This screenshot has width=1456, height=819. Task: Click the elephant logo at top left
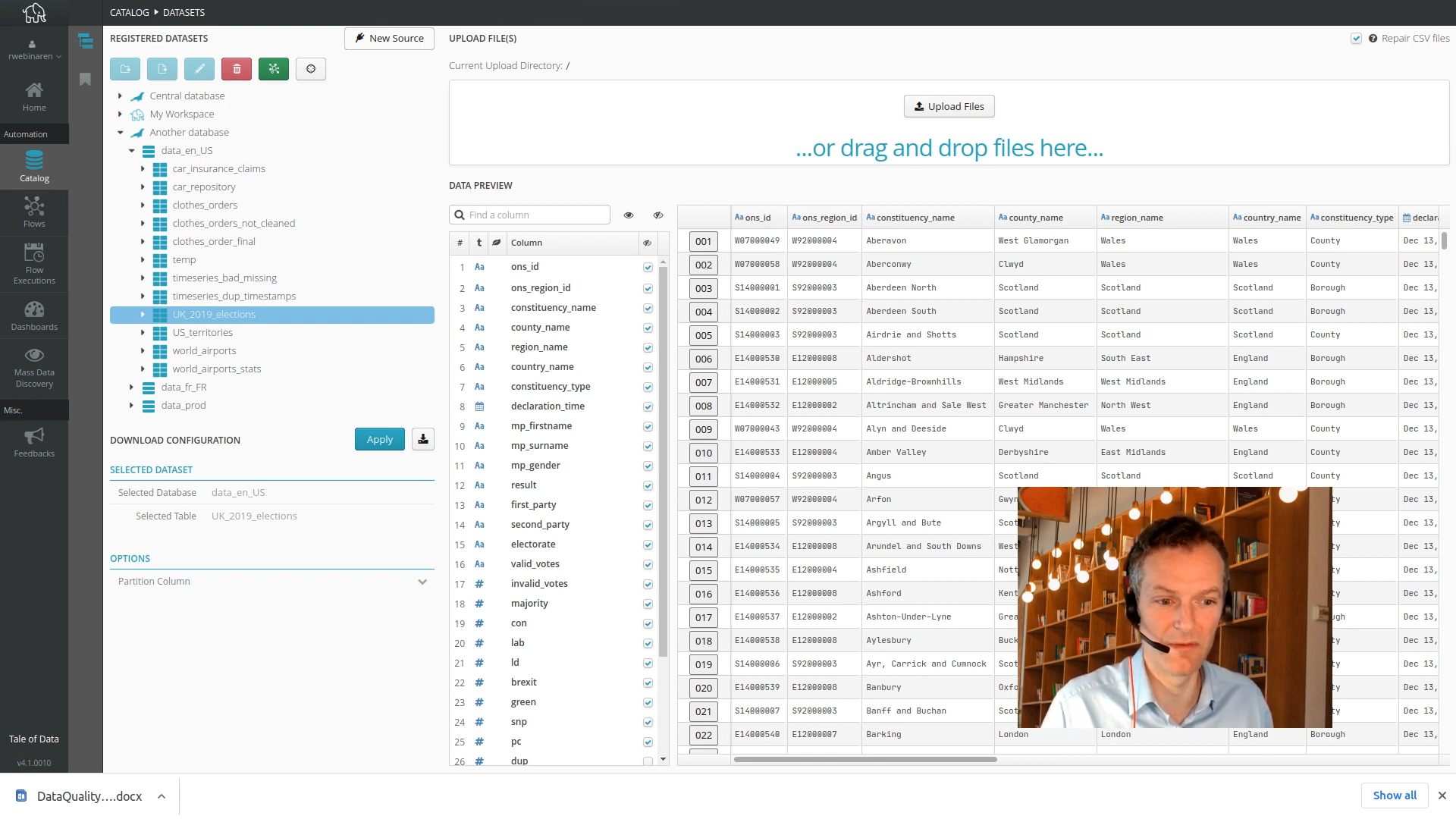pos(34,13)
